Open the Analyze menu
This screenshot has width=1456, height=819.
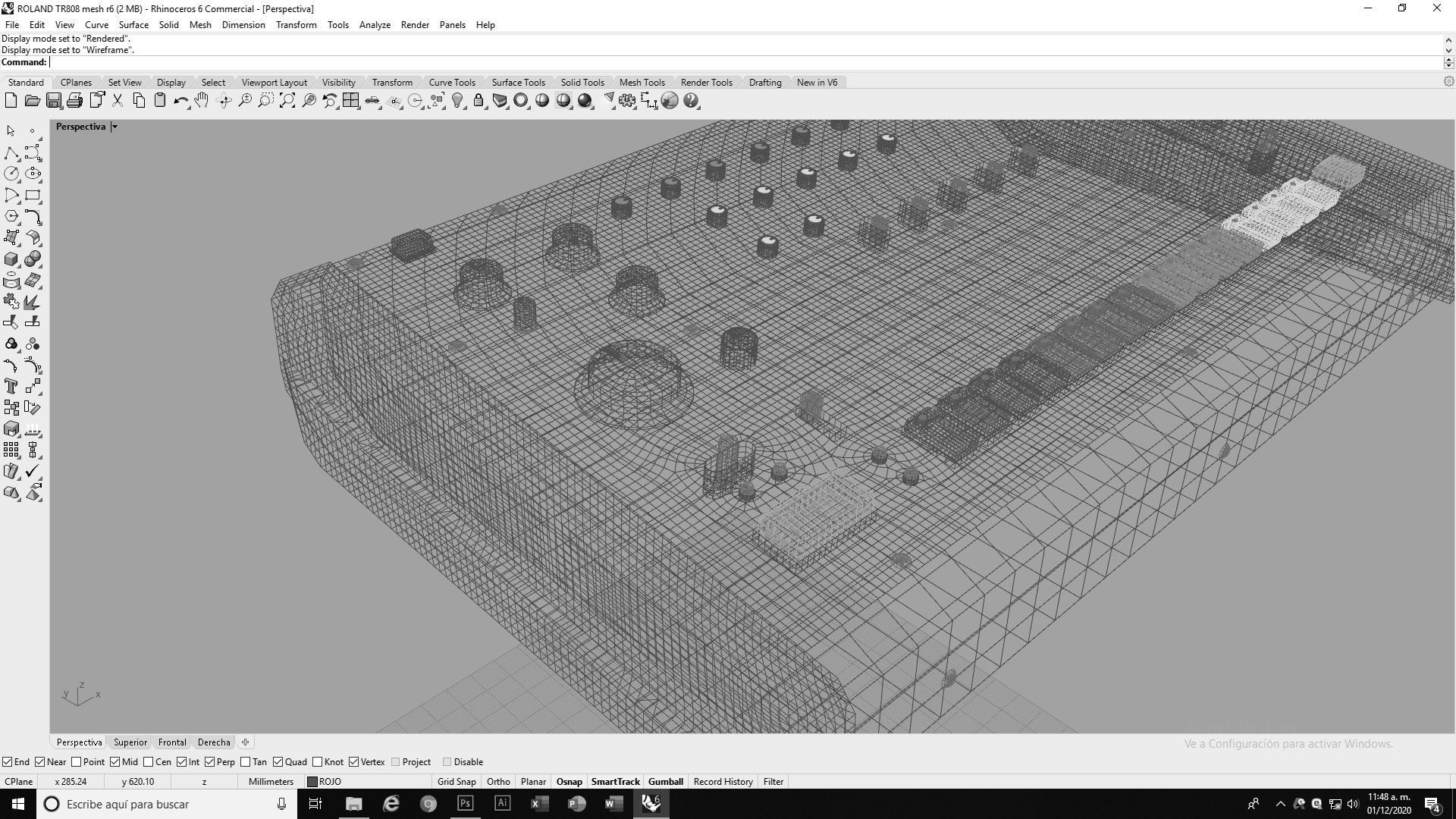(x=375, y=25)
